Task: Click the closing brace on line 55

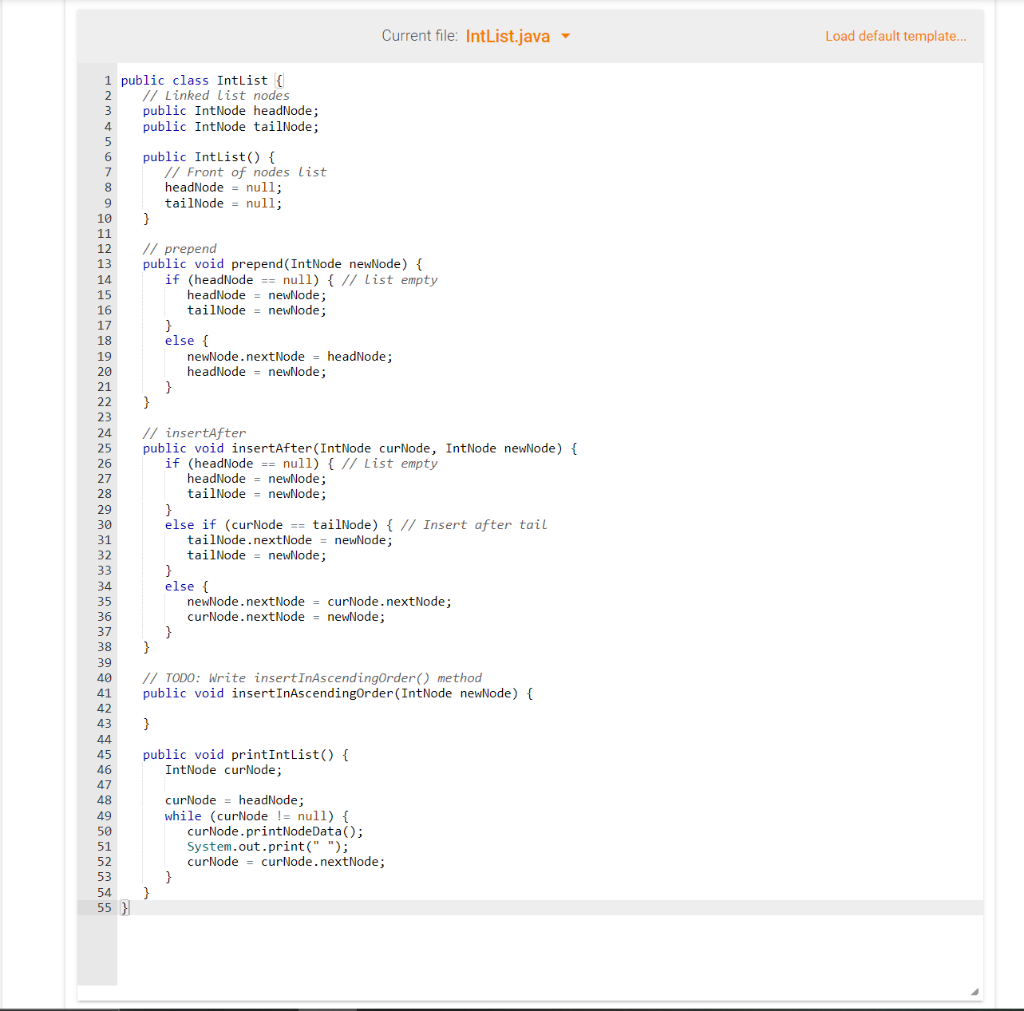Action: (x=122, y=907)
